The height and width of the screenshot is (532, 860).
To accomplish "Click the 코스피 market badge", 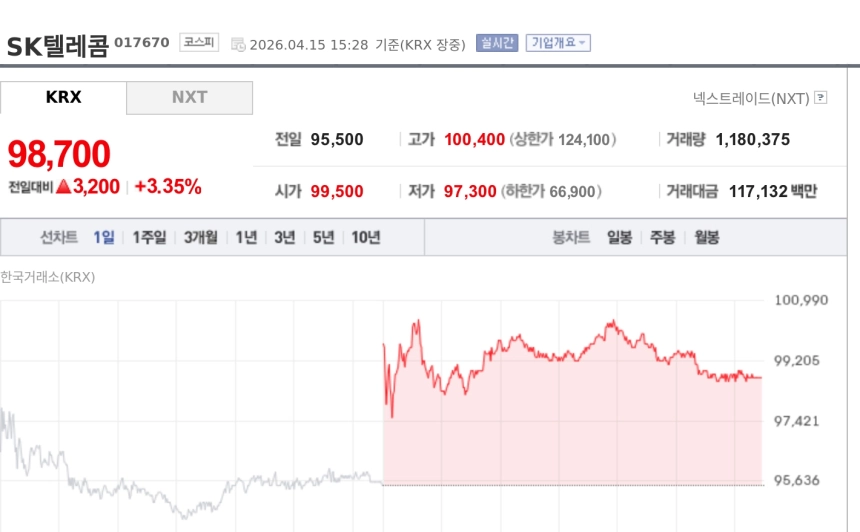I will pyautogui.click(x=197, y=42).
